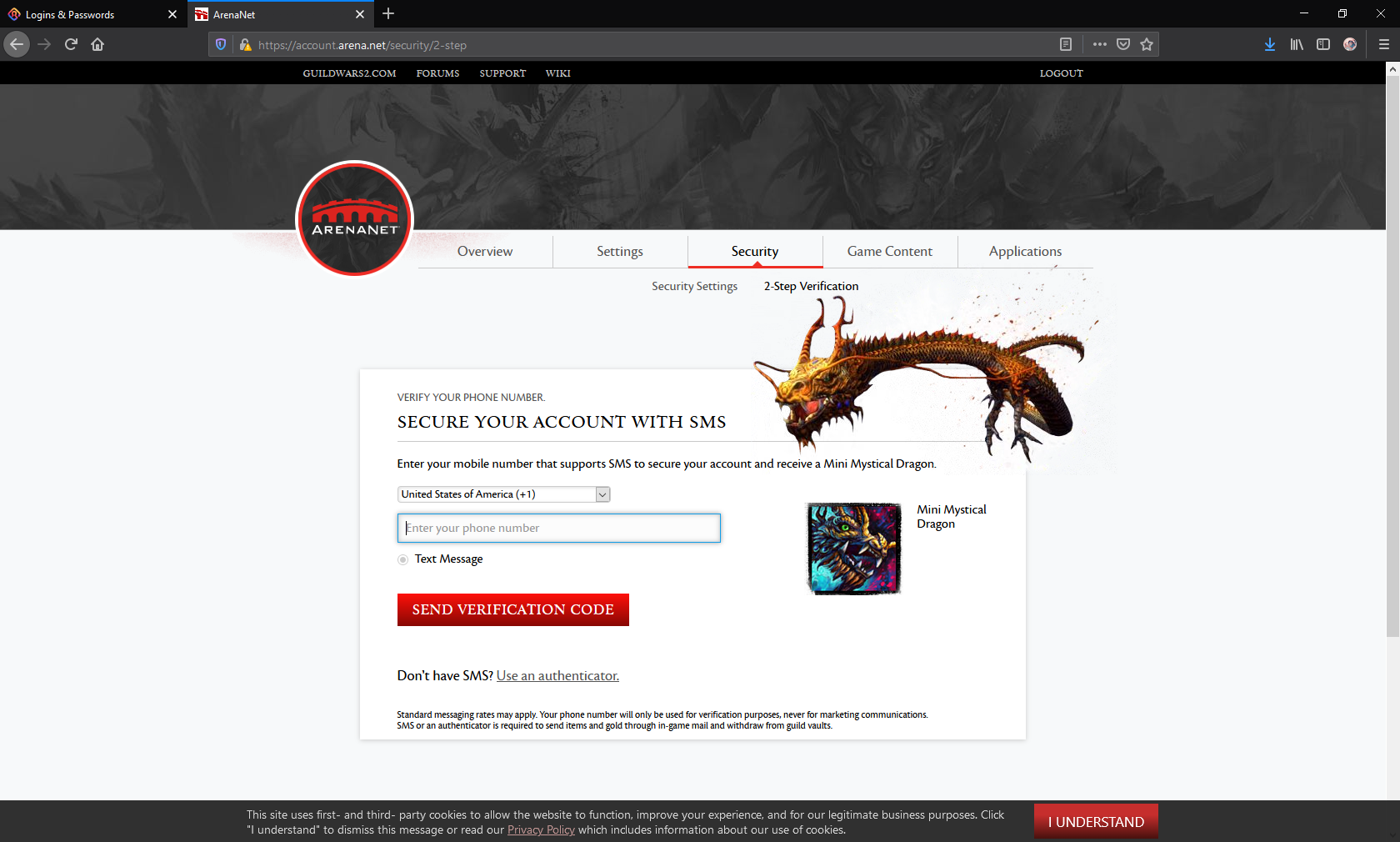Open the Privacy Policy link
Viewport: 1400px width, 842px height.
click(x=541, y=829)
